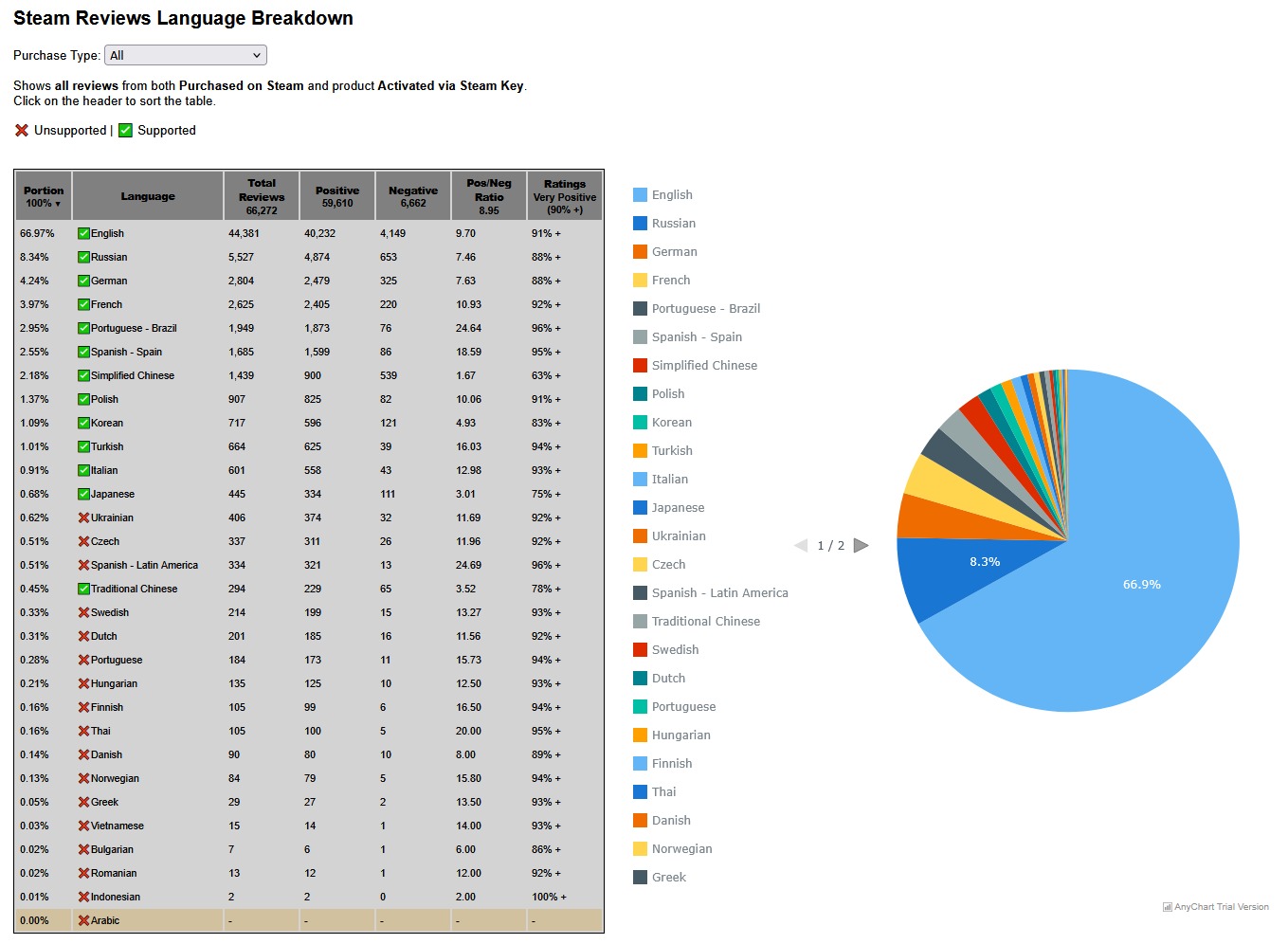Click the supported checkmark in the English row

(83, 233)
